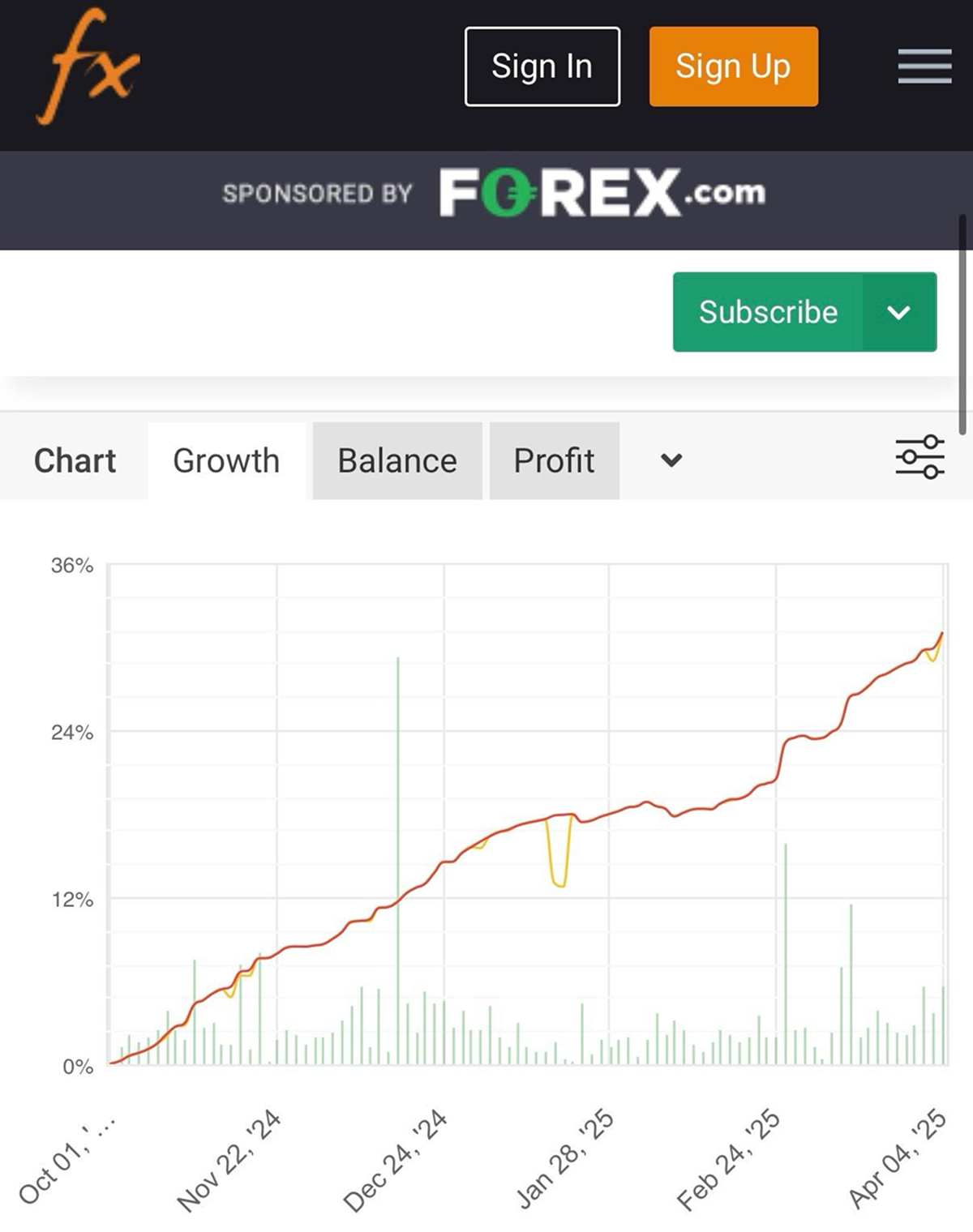Click the Nov 22, '24 axis label
Viewport: 973px width, 1232px height.
pos(229,1160)
